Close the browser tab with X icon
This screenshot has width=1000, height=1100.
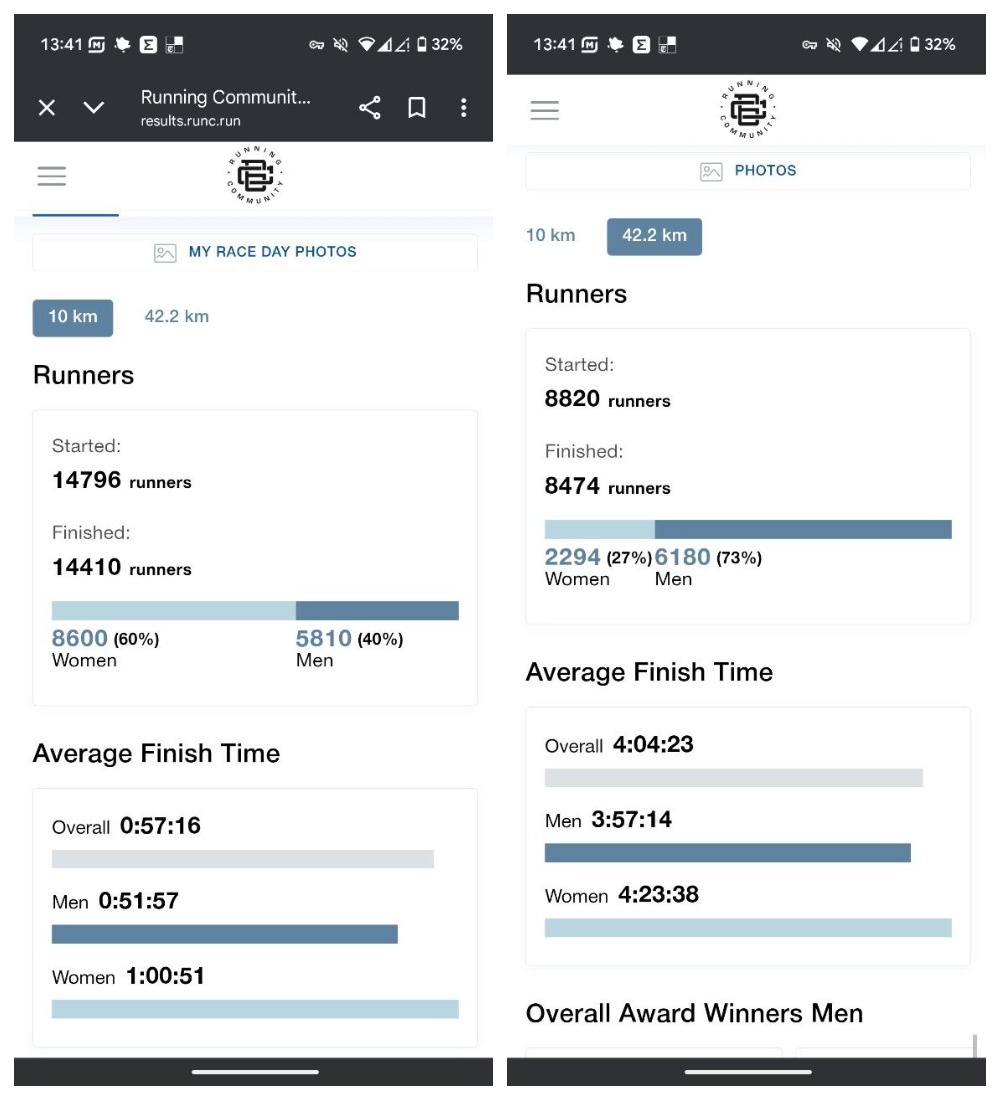pos(47,107)
